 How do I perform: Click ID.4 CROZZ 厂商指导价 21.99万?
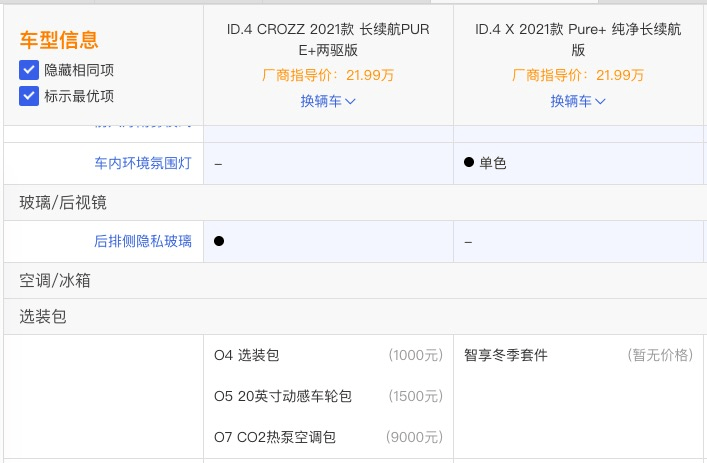point(328,75)
